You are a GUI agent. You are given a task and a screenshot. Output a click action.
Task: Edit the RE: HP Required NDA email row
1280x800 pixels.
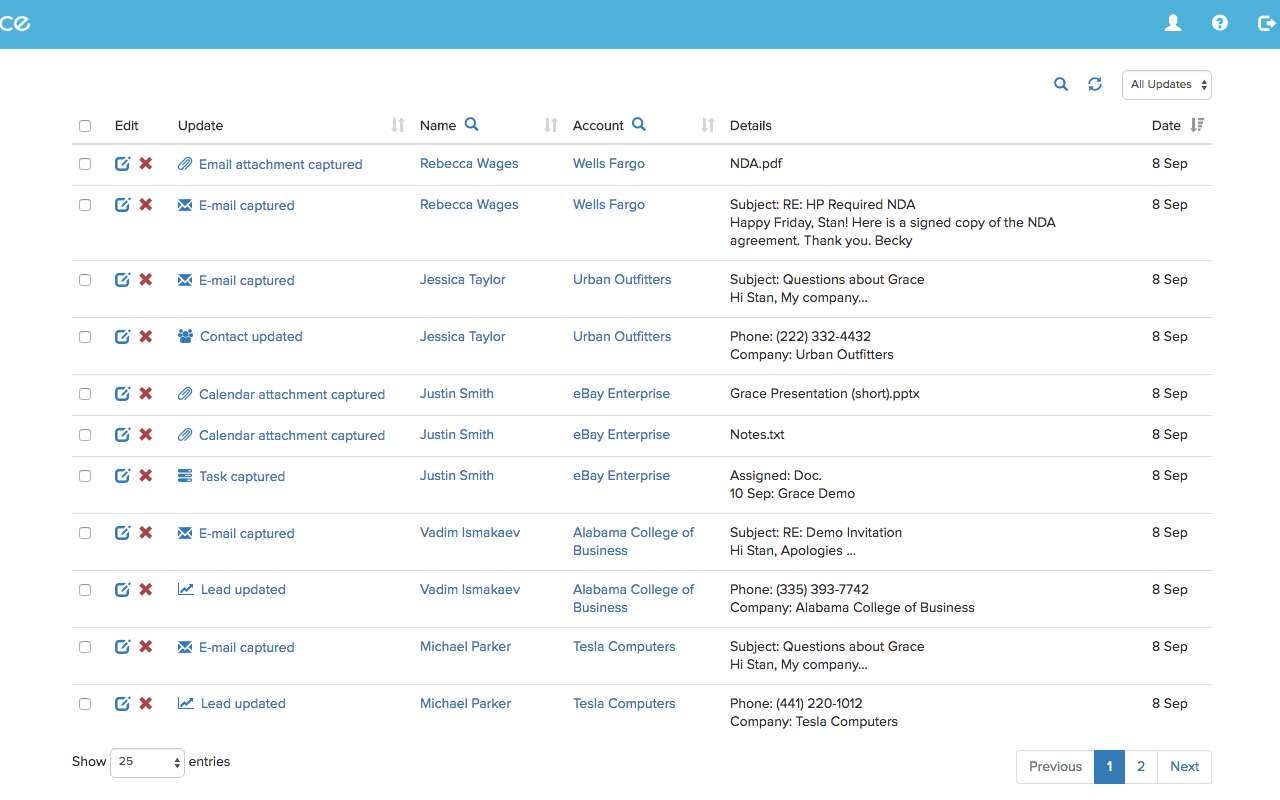tap(122, 205)
